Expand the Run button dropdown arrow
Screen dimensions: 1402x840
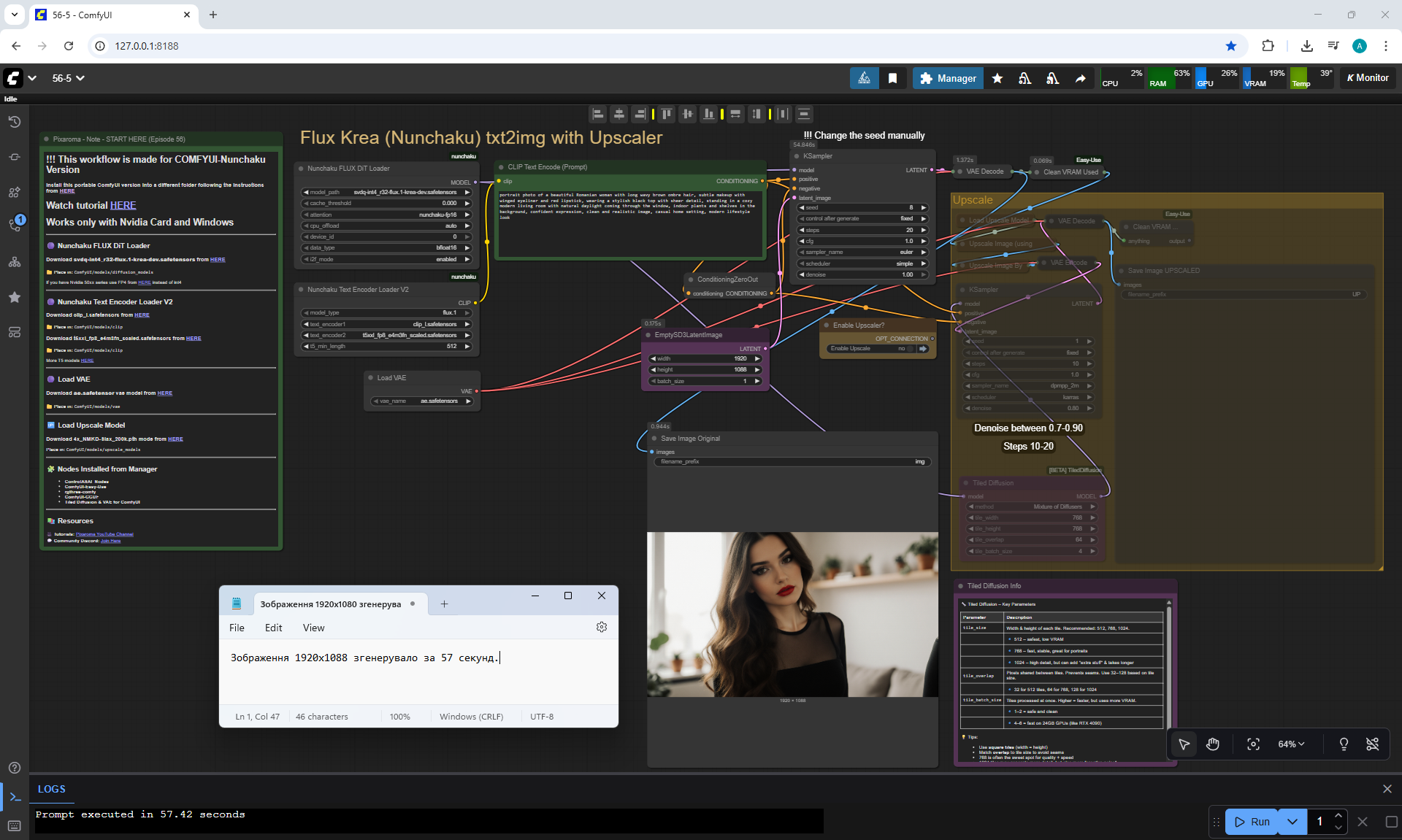pyautogui.click(x=1292, y=822)
